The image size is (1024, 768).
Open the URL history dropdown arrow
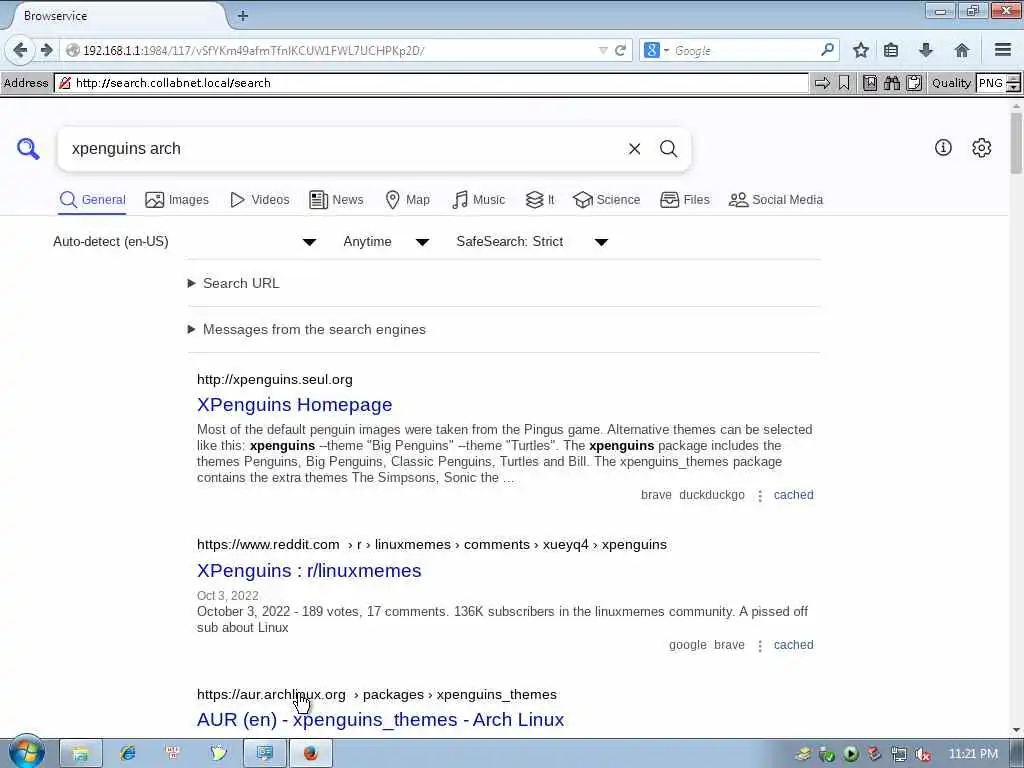point(603,50)
